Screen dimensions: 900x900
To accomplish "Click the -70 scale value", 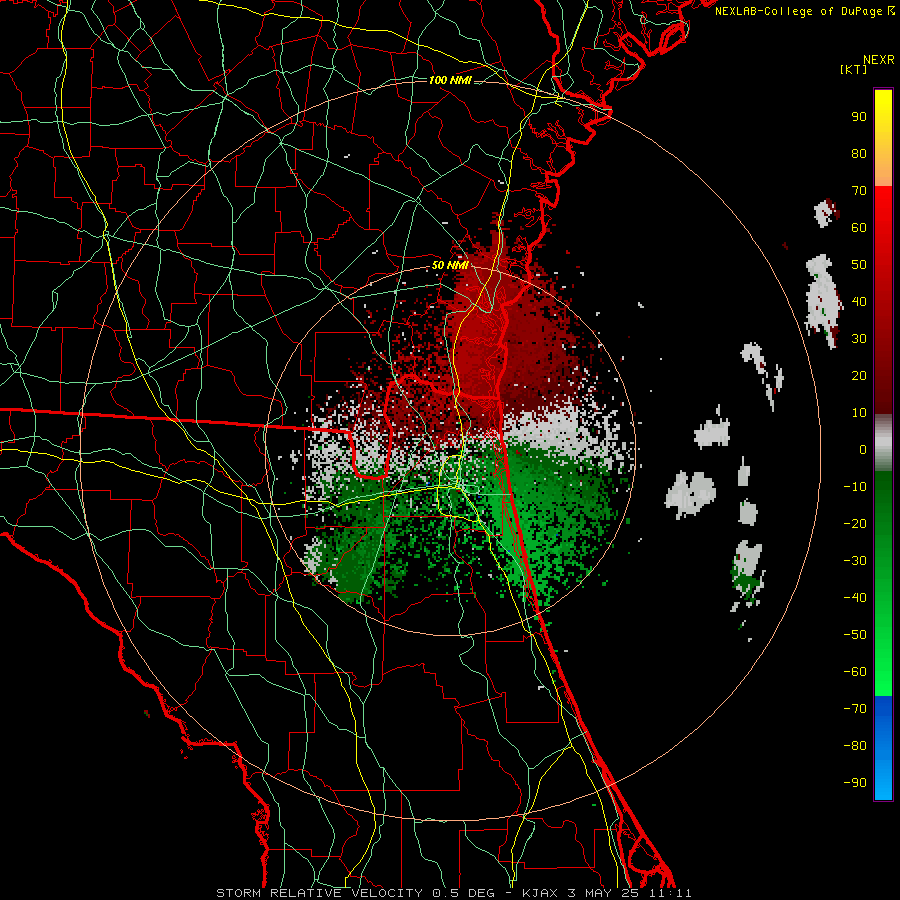I will (855, 709).
